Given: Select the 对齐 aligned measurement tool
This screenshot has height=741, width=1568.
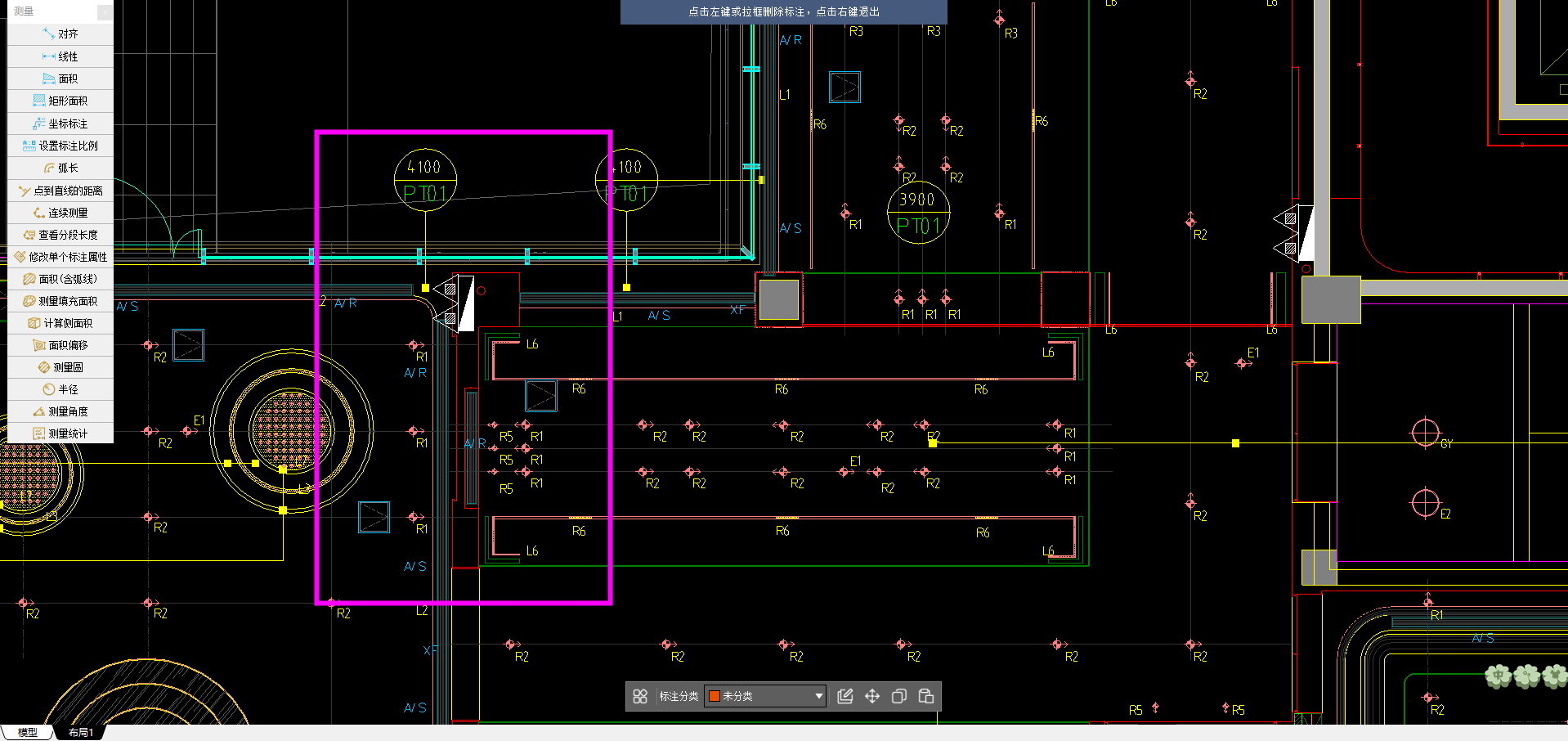Looking at the screenshot, I should pyautogui.click(x=60, y=34).
